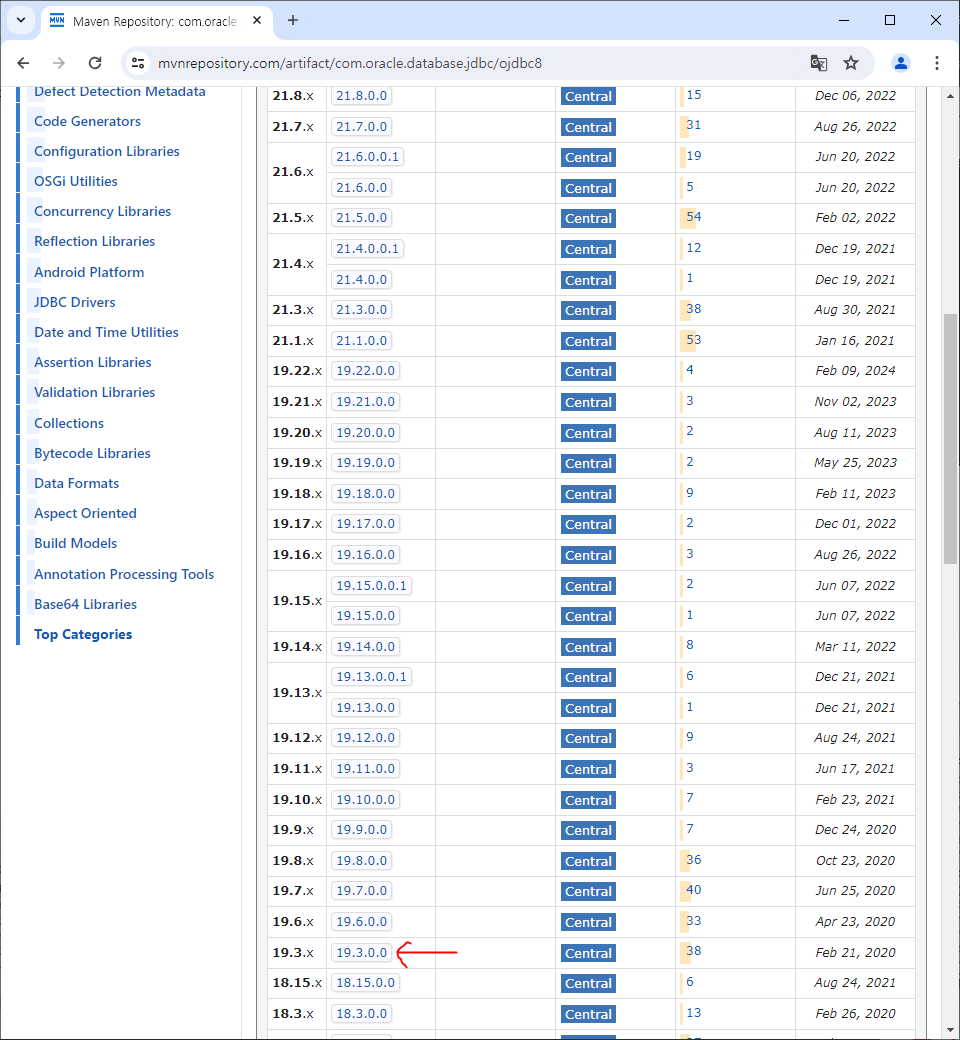Viewport: 960px width, 1040px height.
Task: Reload the Maven Repository page
Action: click(95, 63)
